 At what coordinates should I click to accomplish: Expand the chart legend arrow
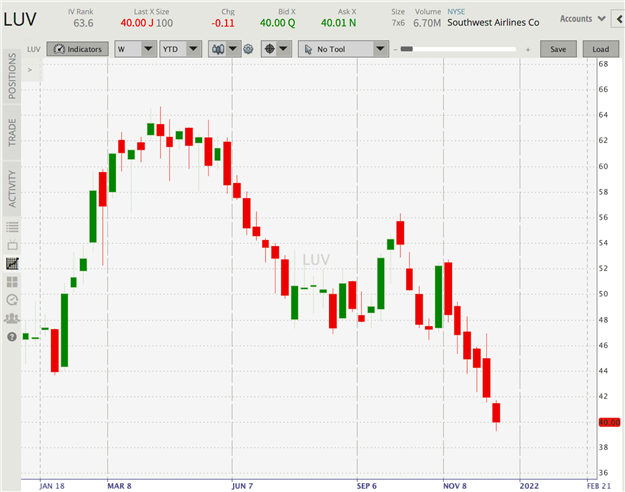30,70
